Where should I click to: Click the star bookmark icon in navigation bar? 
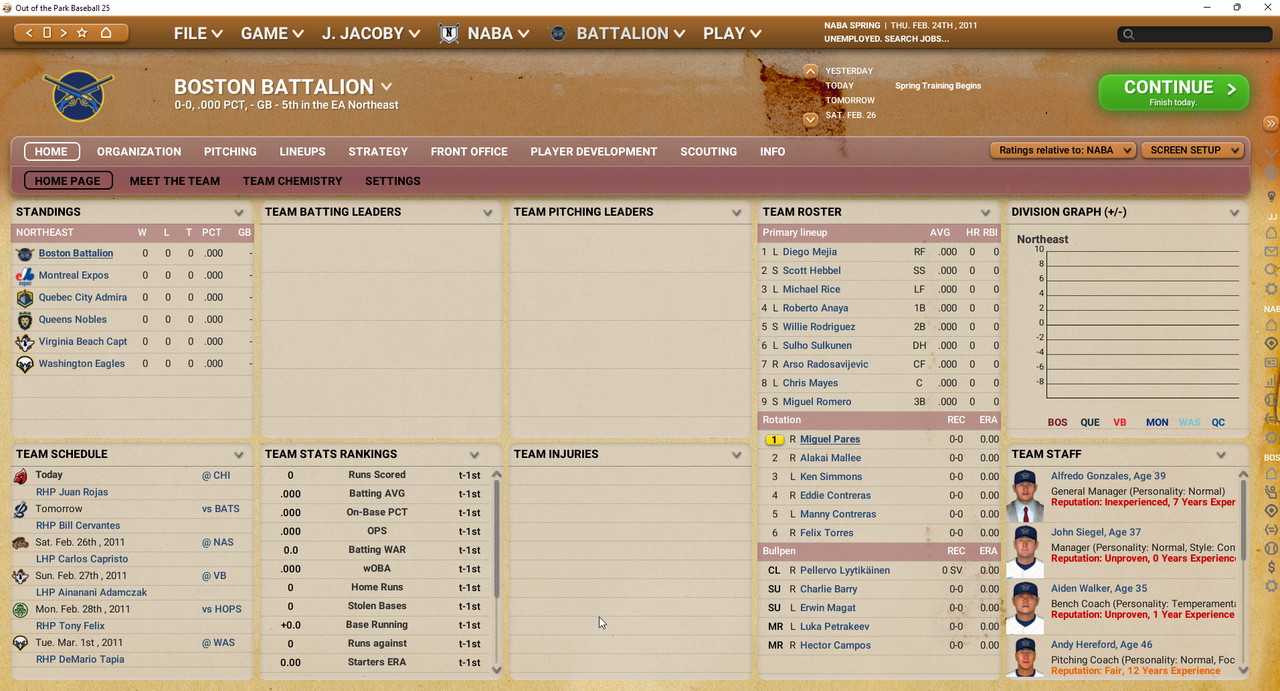[82, 33]
